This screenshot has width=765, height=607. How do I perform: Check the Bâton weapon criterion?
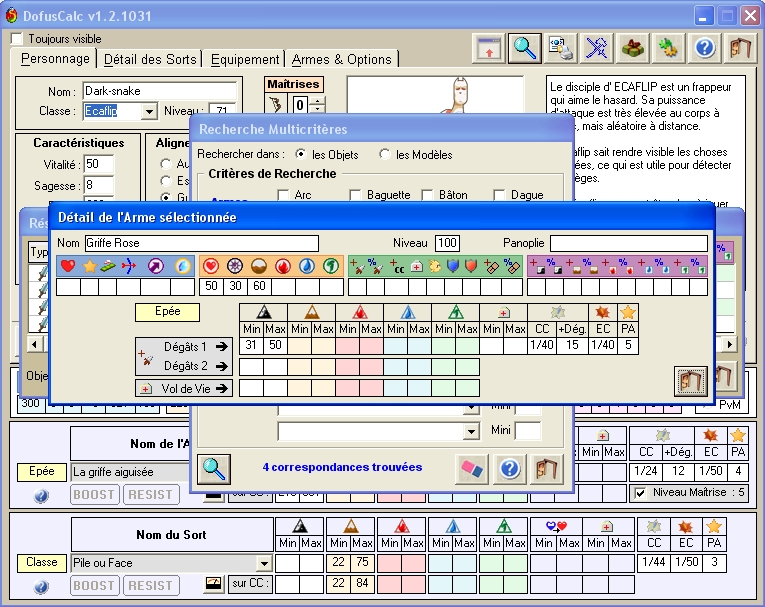point(427,195)
